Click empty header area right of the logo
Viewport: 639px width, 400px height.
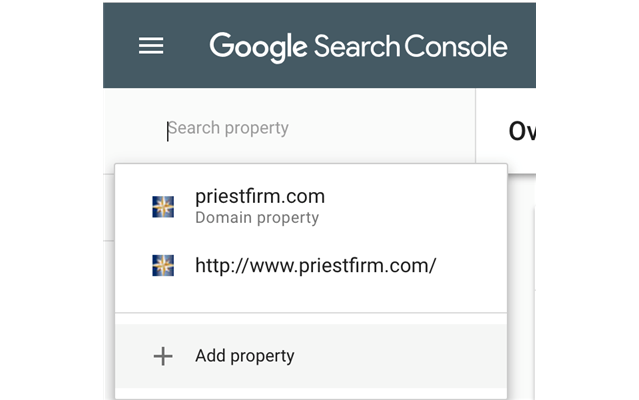point(523,46)
